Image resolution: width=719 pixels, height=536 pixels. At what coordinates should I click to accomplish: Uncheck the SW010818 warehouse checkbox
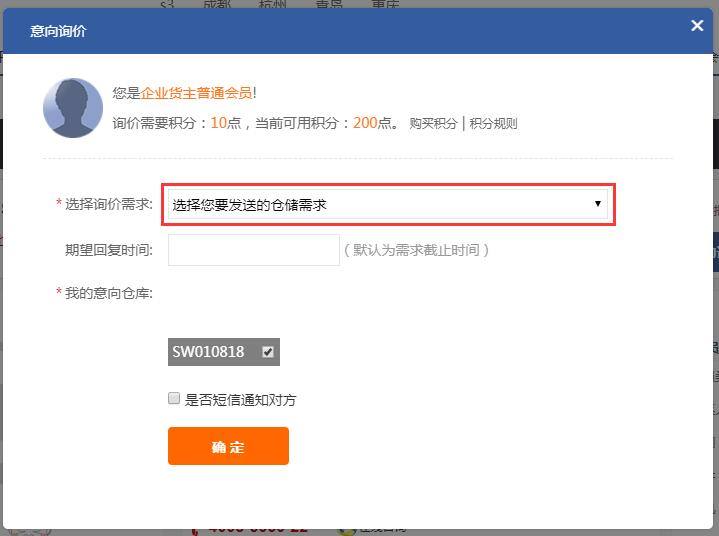click(x=268, y=352)
